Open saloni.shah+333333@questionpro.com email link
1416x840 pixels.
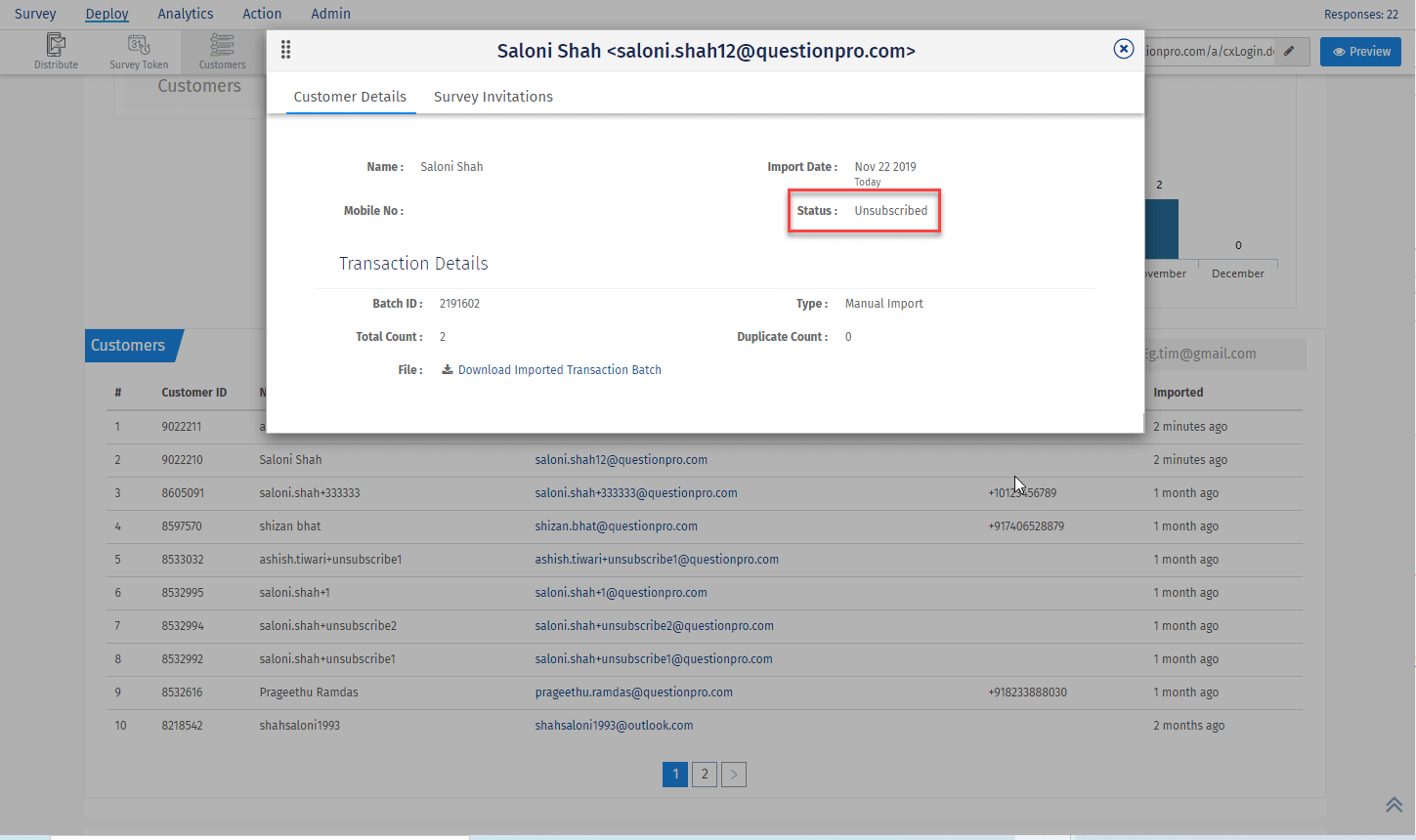tap(636, 492)
